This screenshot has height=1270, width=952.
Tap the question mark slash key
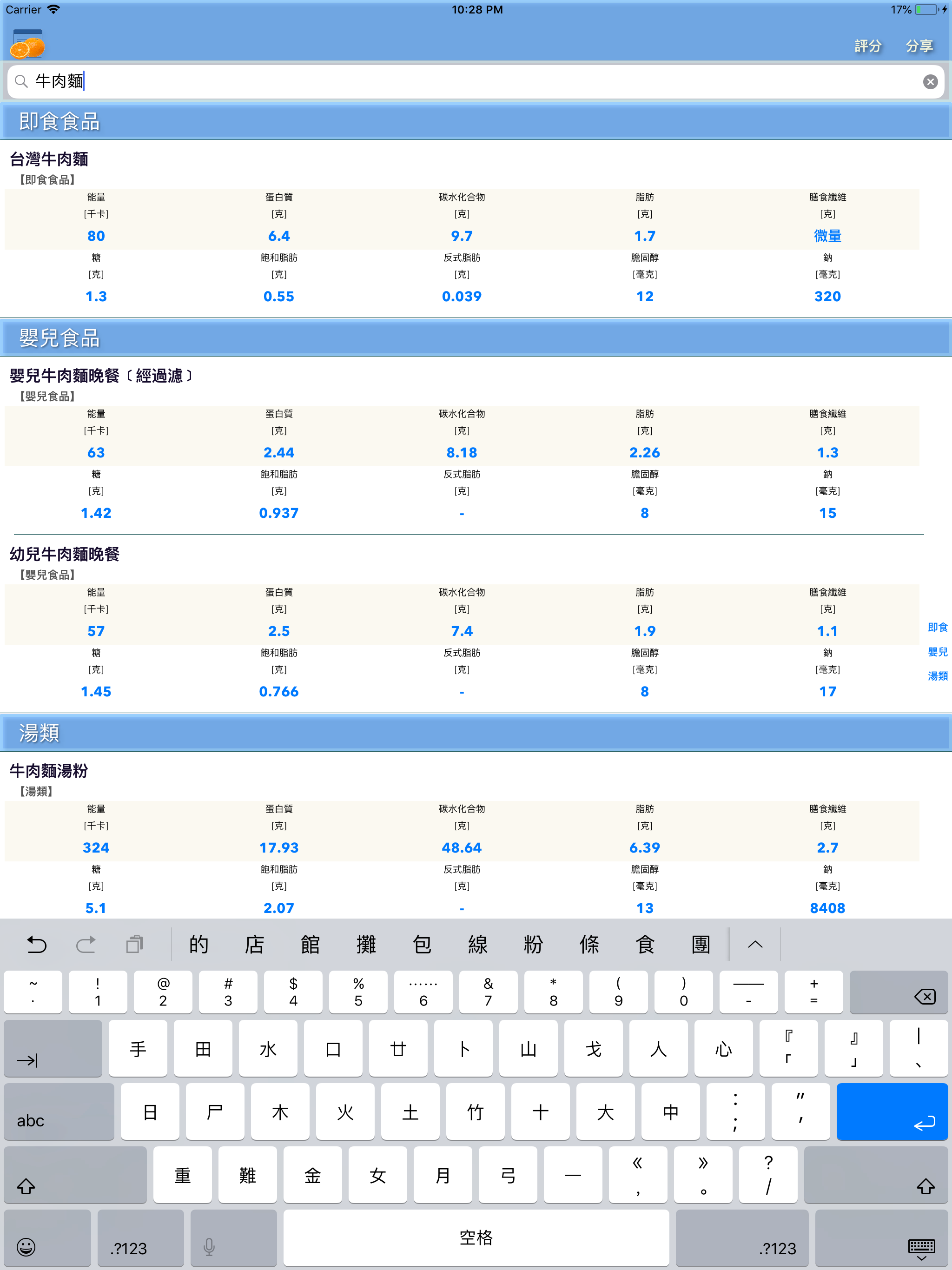point(768,1175)
